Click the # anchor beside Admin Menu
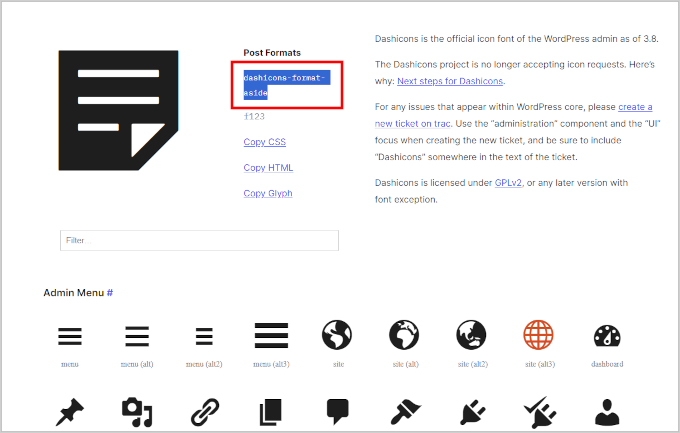The height and width of the screenshot is (433, 680). [x=110, y=293]
